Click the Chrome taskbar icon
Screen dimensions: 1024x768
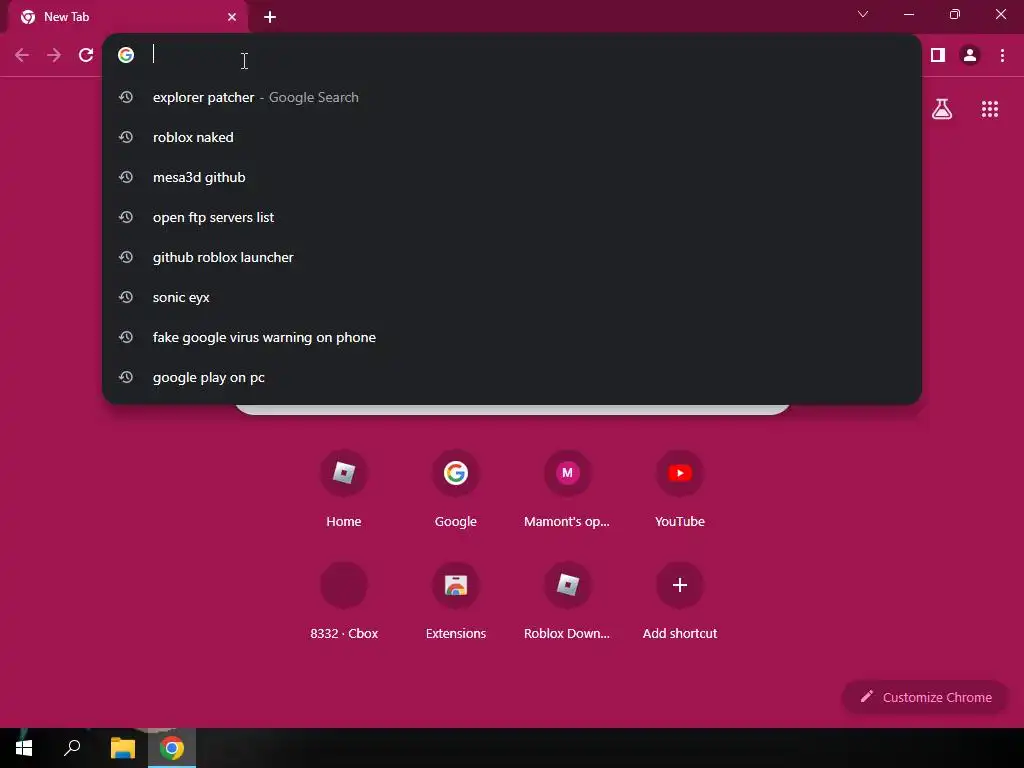172,748
